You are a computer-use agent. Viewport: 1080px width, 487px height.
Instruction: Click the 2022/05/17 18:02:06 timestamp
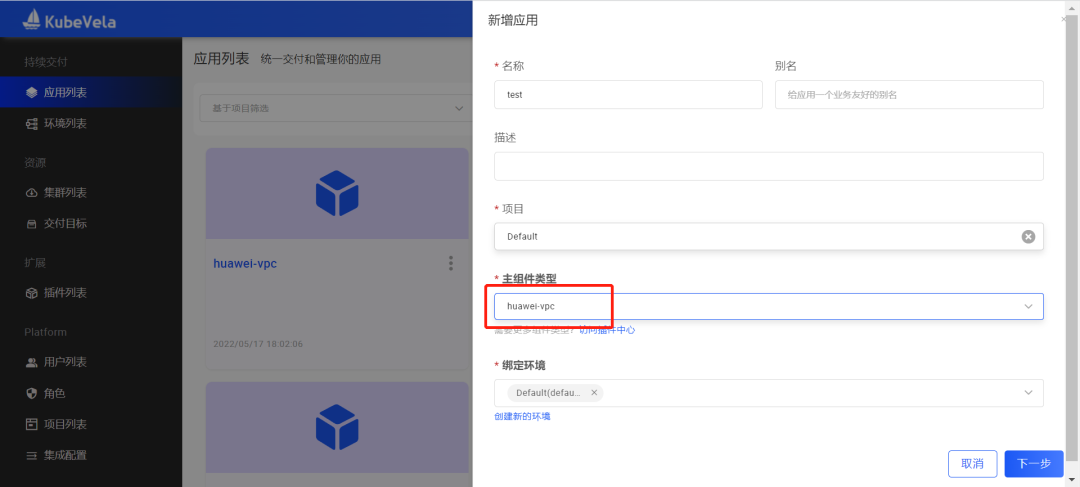[x=258, y=344]
